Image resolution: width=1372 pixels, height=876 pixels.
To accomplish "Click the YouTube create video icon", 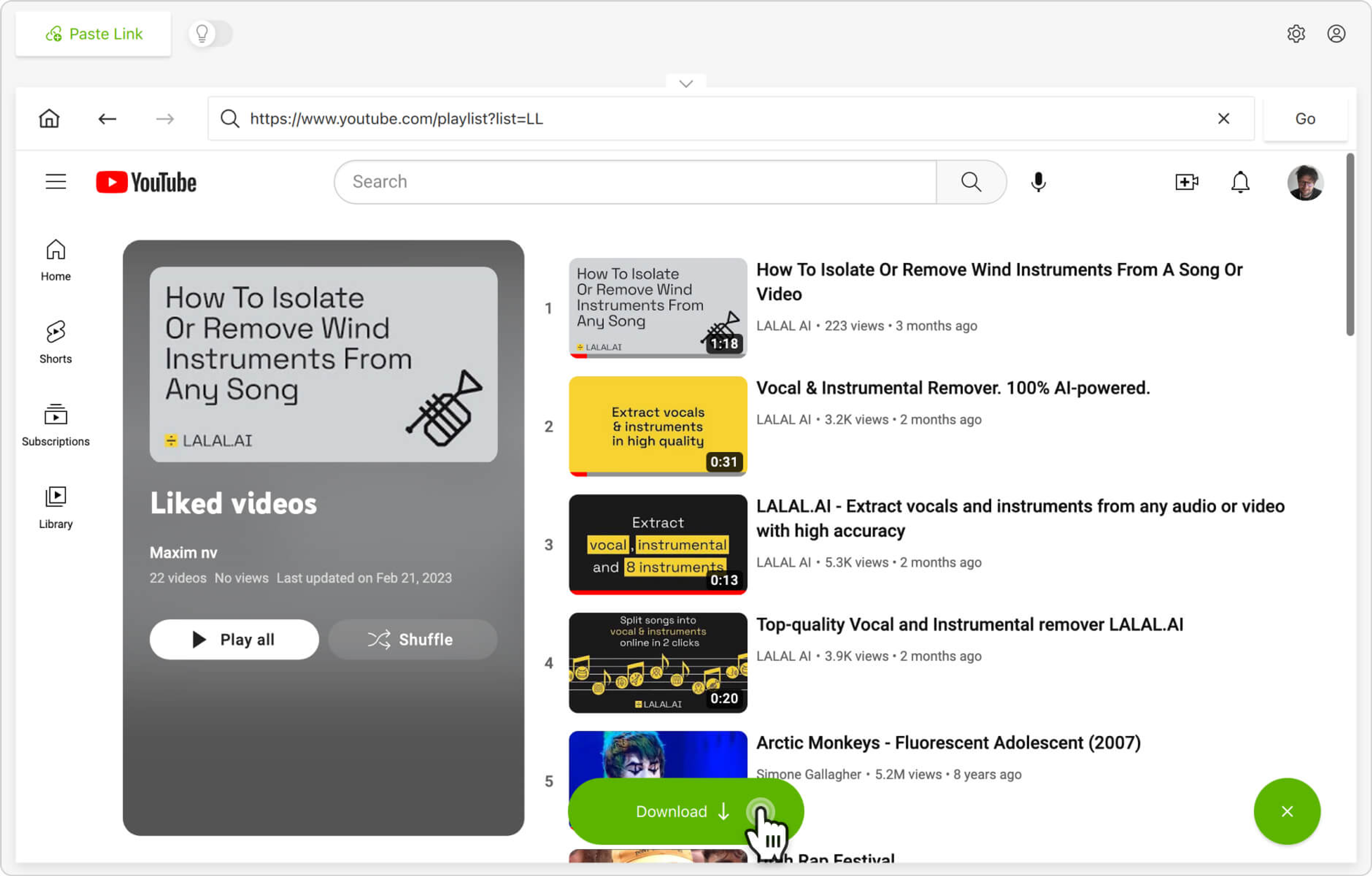I will tap(1186, 182).
